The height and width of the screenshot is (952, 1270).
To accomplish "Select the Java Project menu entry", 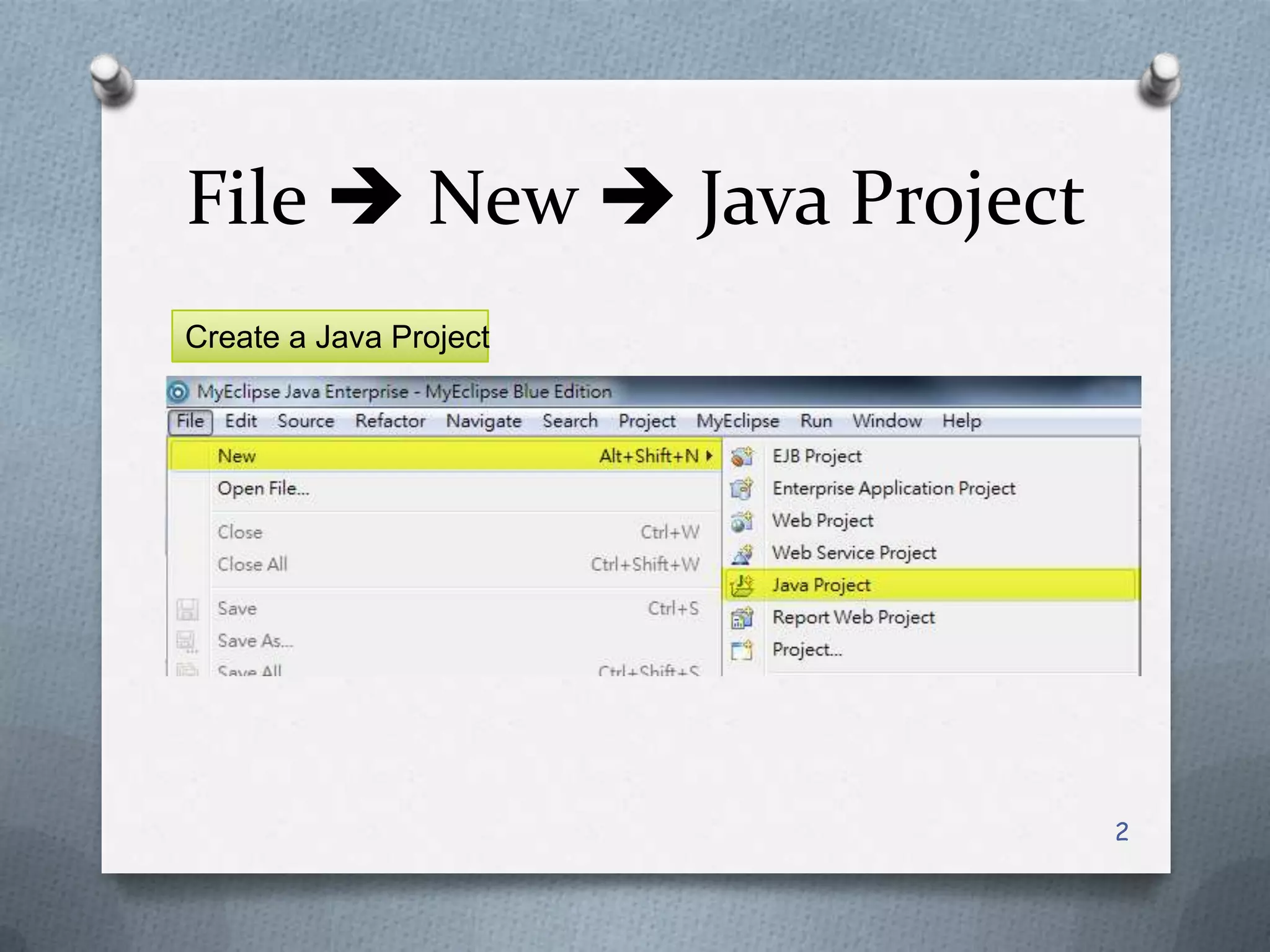I will click(x=821, y=585).
